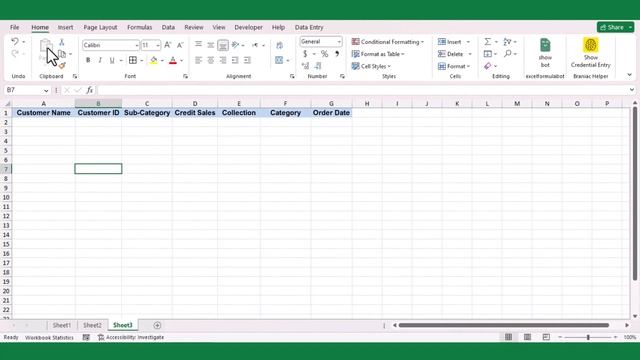Viewport: 640px width, 360px height.
Task: Click Workbook Statistics in status bar
Action: (49, 338)
